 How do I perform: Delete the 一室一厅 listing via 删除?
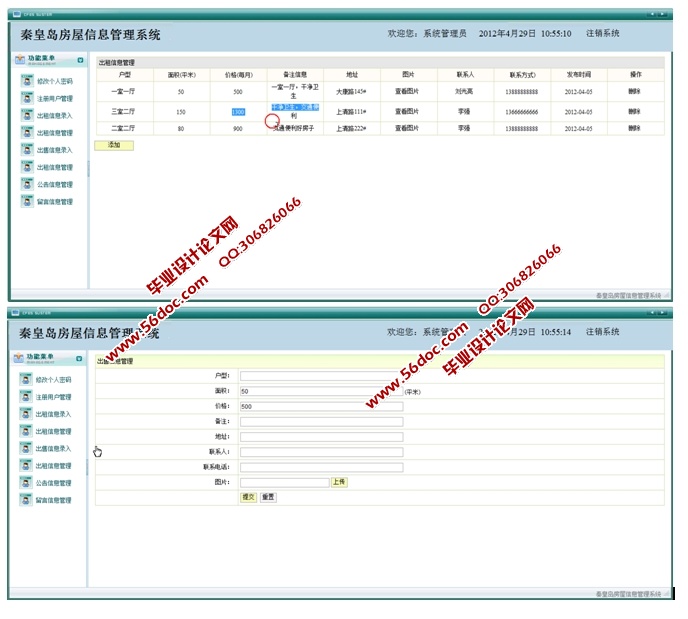coord(634,92)
